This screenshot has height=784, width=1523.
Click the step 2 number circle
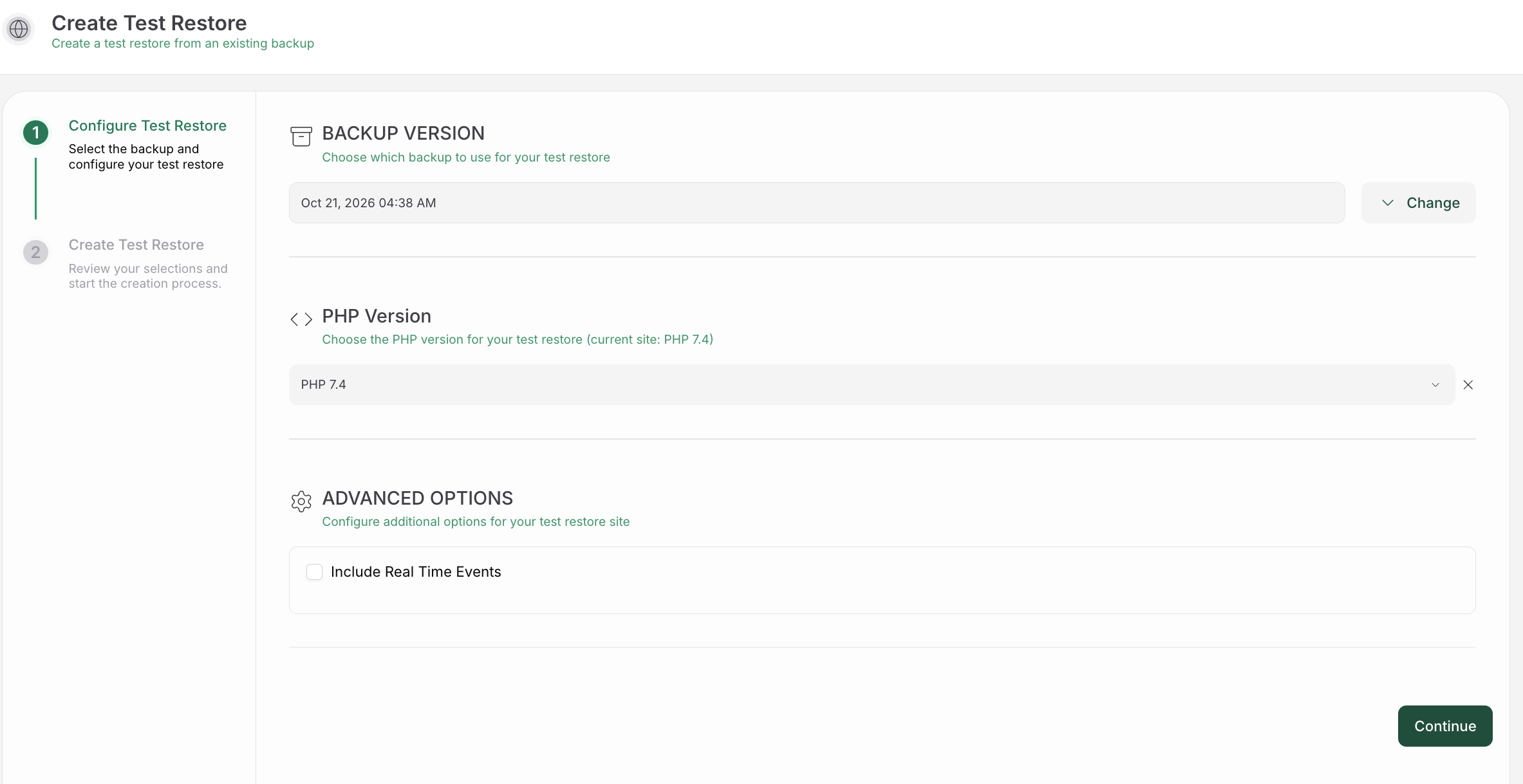(36, 252)
